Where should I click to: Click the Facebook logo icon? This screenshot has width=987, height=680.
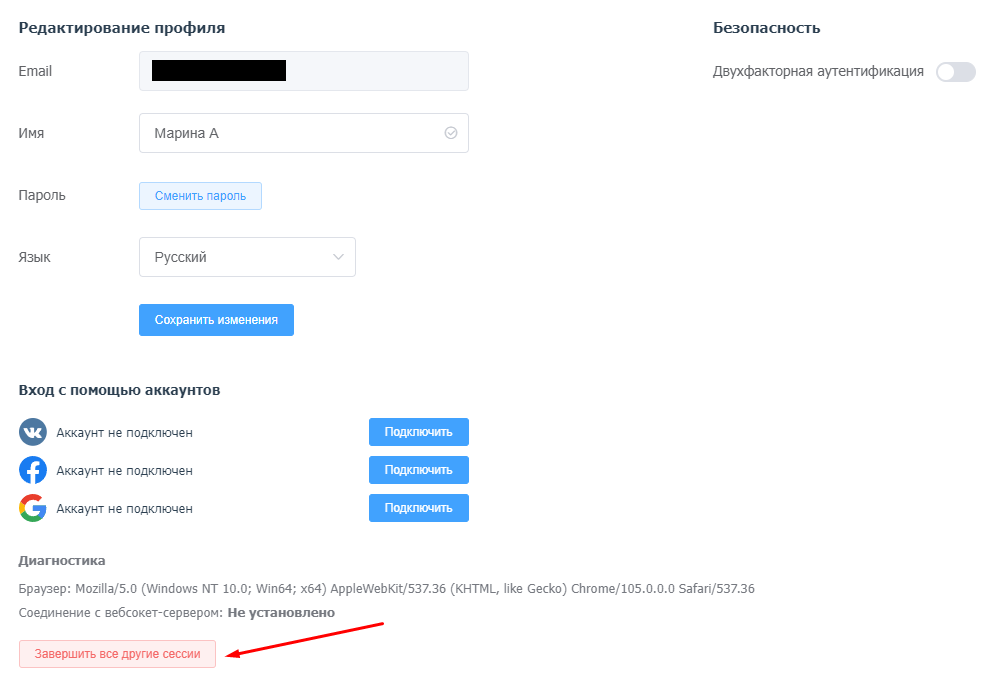pyautogui.click(x=33, y=470)
